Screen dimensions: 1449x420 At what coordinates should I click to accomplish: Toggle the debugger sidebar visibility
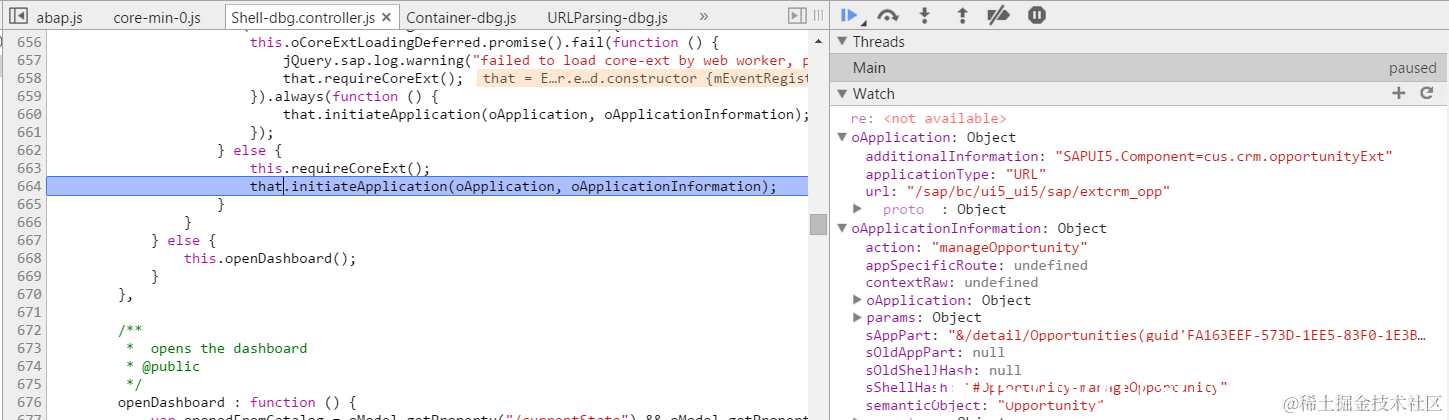coord(797,16)
